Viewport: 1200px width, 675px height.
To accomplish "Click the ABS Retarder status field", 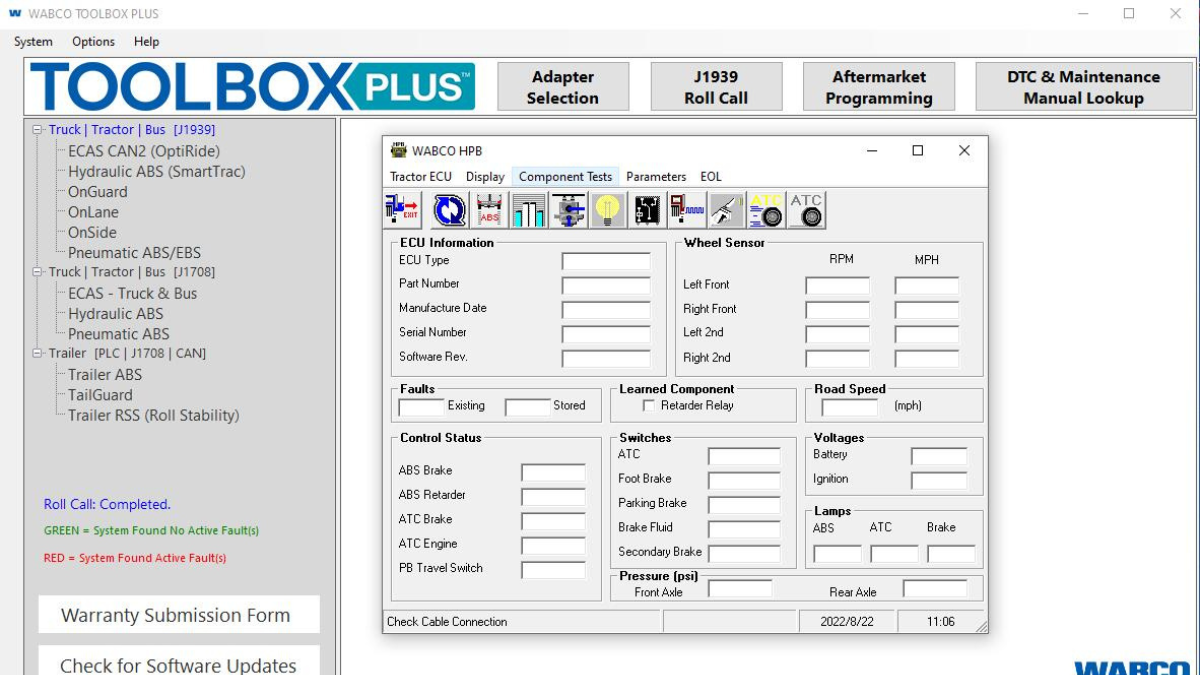I will (x=553, y=497).
